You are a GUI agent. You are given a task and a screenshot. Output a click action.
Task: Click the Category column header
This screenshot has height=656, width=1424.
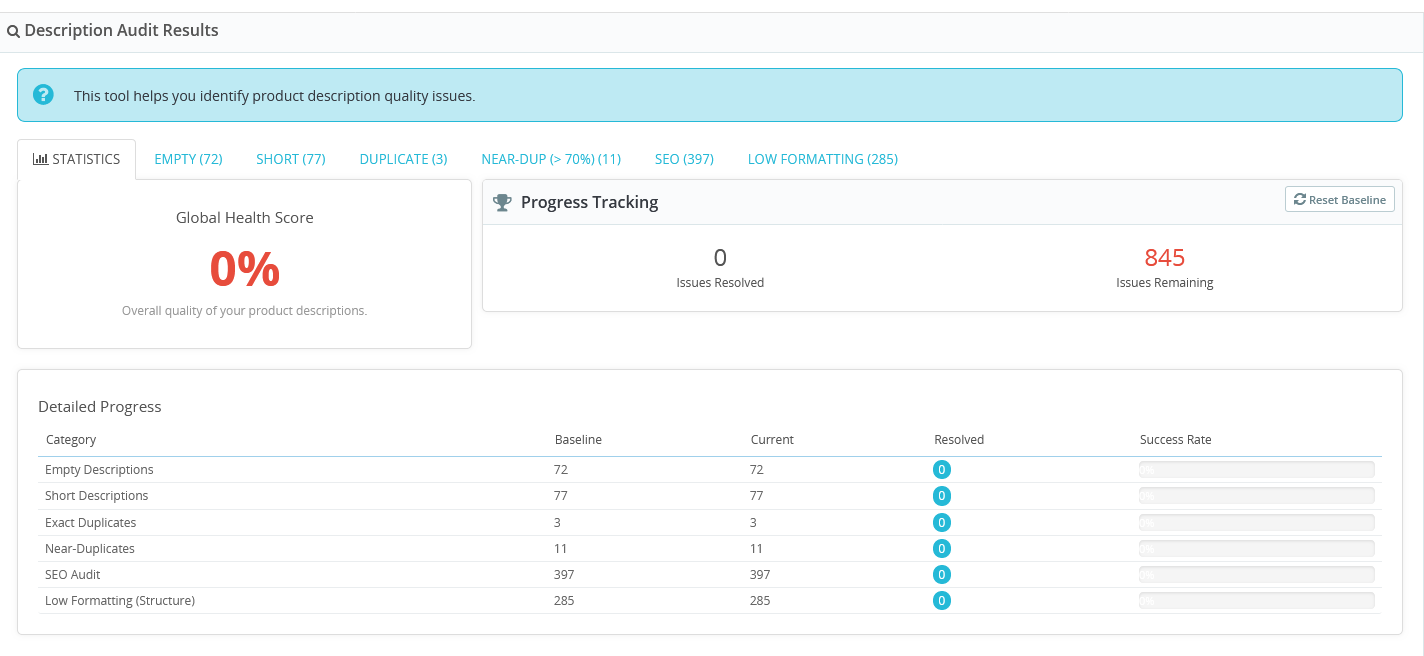point(69,439)
